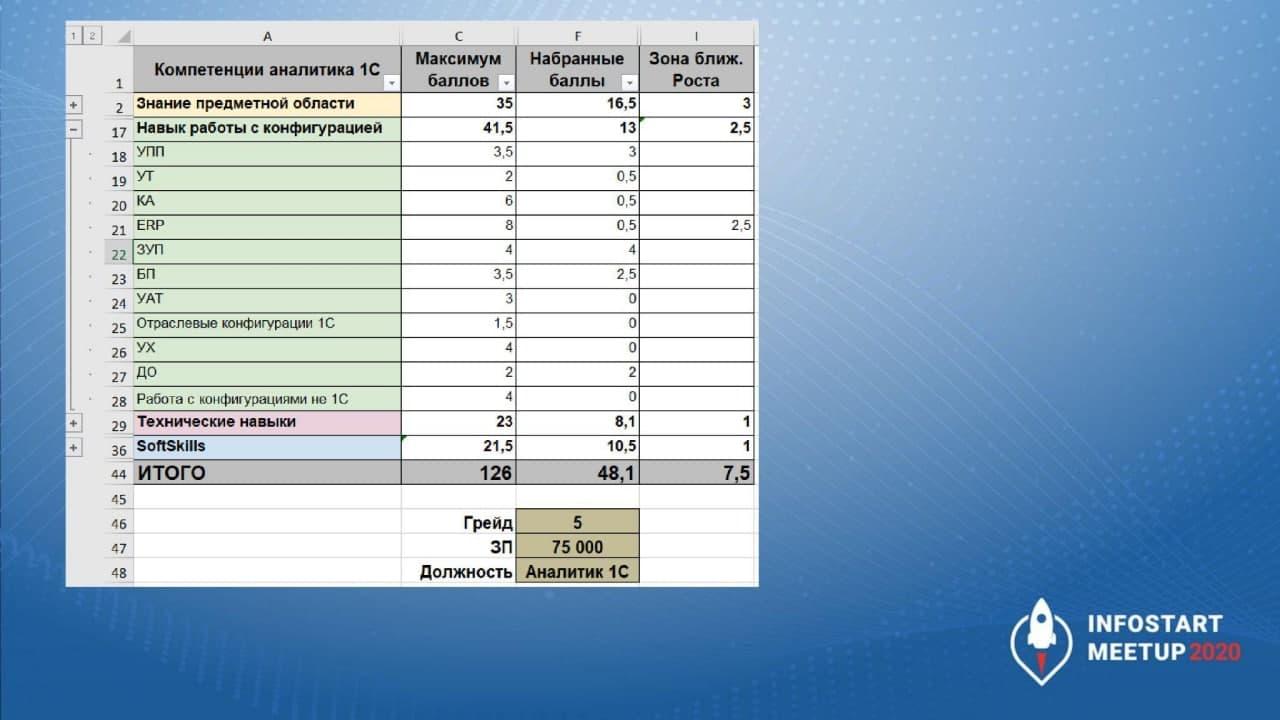Select maximum score 35 in row 2

tap(459, 104)
